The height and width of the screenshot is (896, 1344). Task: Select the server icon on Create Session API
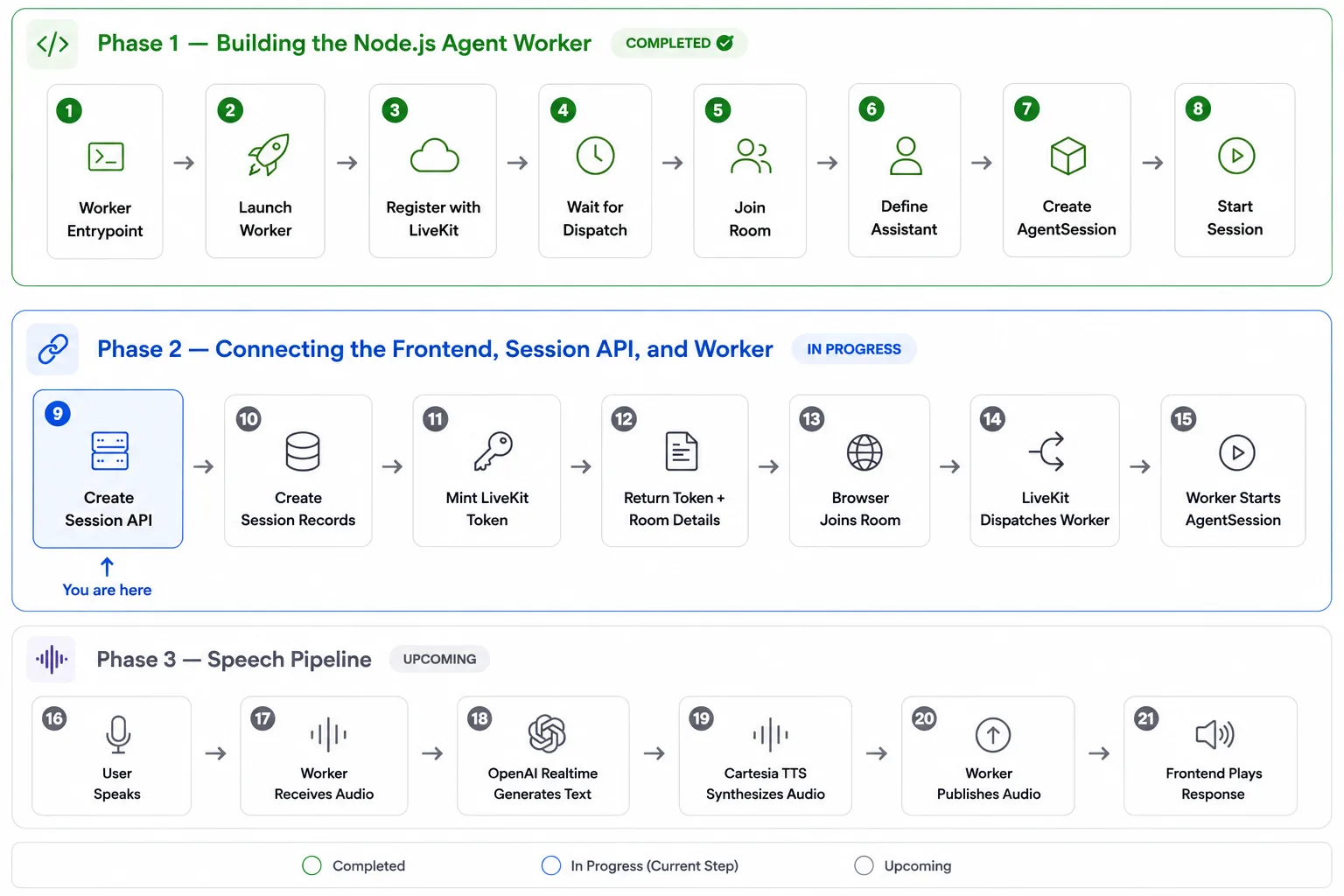(x=110, y=451)
